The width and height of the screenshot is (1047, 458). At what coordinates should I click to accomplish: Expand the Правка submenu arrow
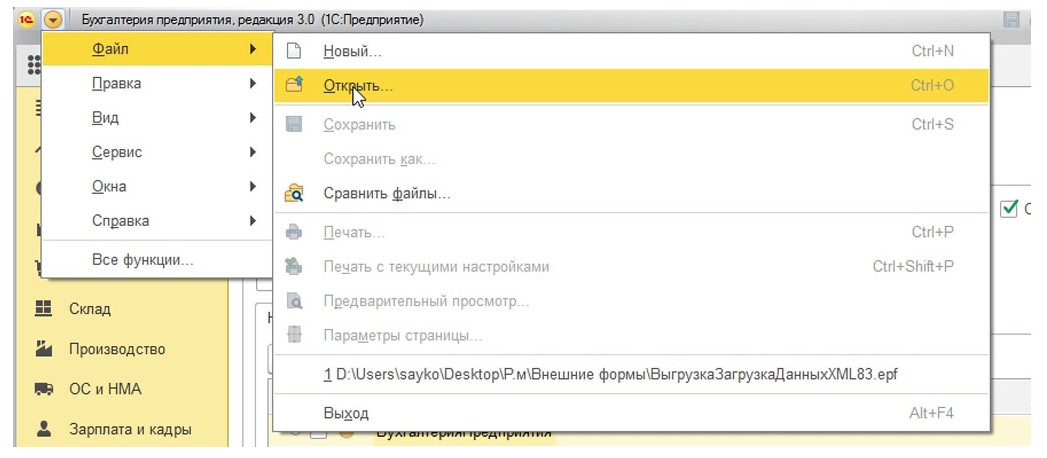click(253, 83)
